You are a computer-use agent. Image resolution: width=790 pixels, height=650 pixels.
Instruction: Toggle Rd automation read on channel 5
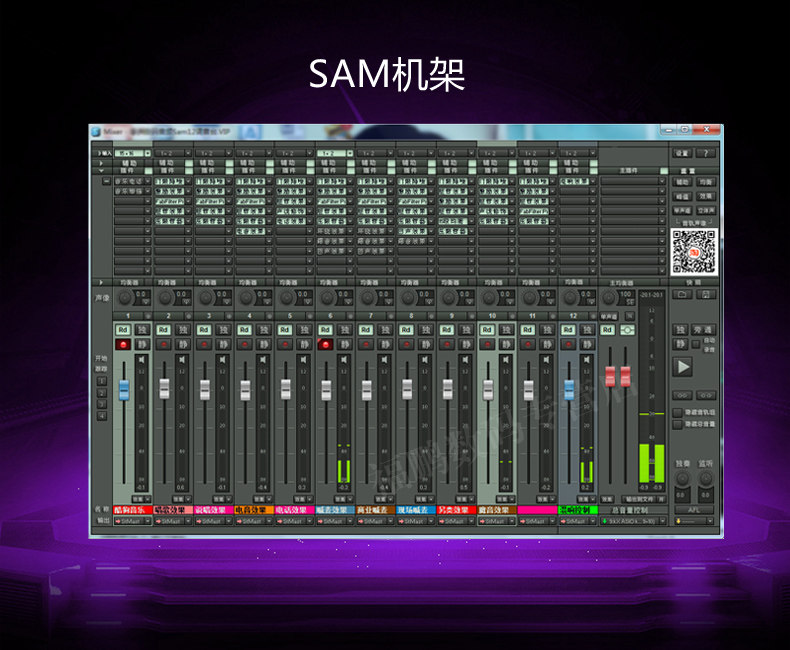285,330
